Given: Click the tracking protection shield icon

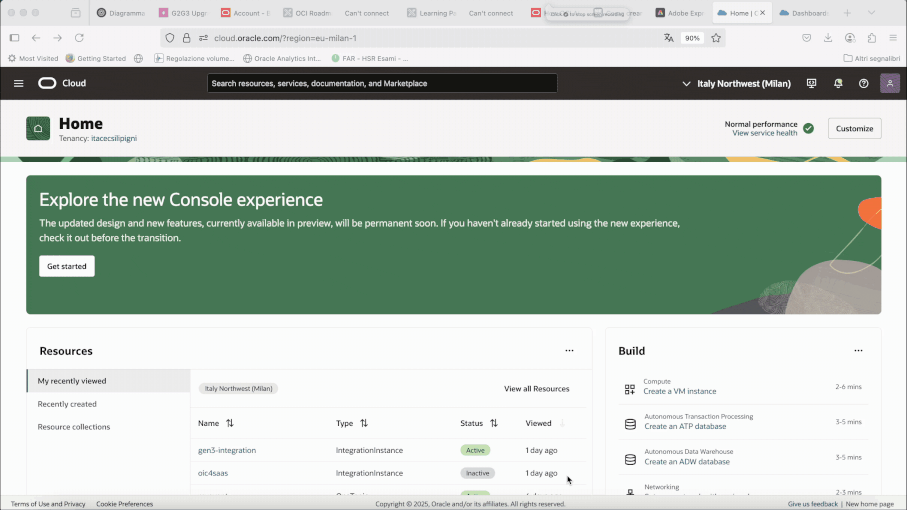Looking at the screenshot, I should 169,38.
